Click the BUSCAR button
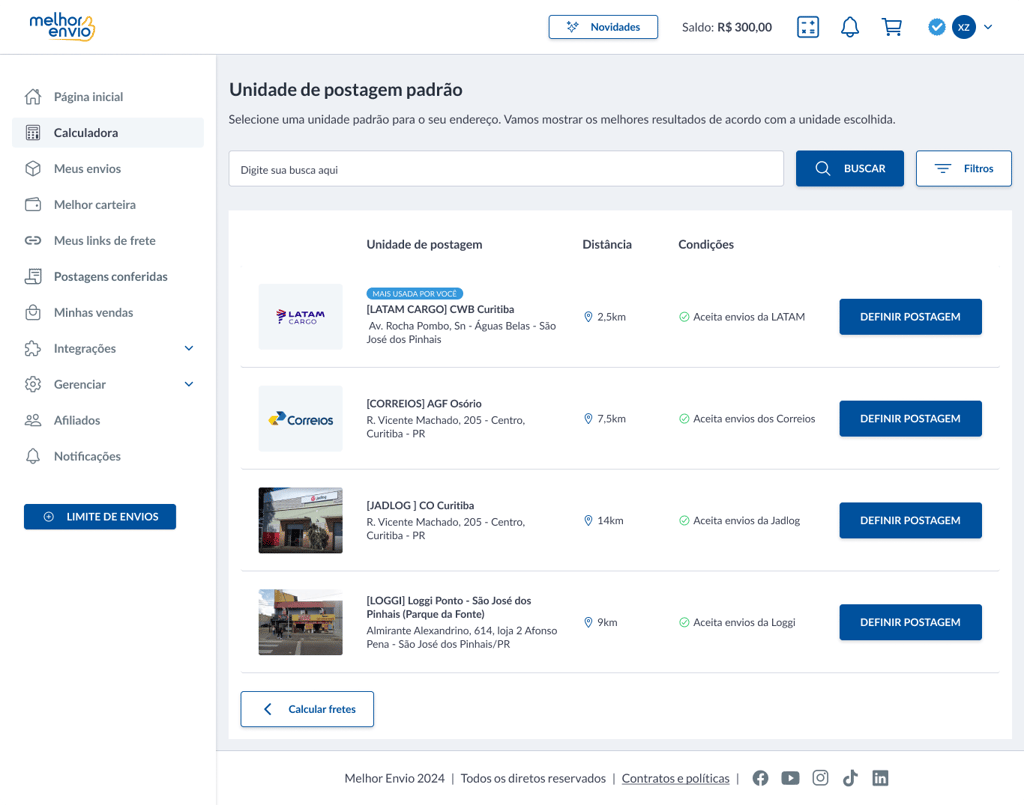The width and height of the screenshot is (1024, 805). tap(850, 168)
